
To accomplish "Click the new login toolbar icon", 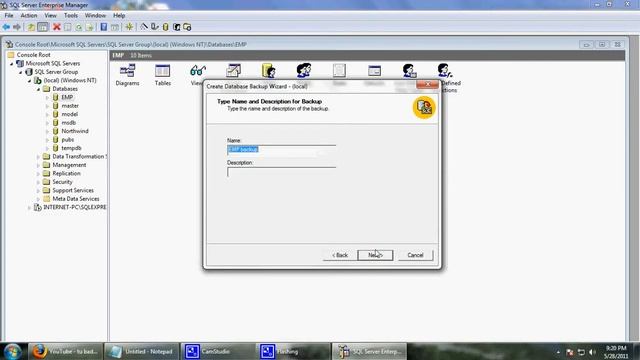I will (176, 27).
